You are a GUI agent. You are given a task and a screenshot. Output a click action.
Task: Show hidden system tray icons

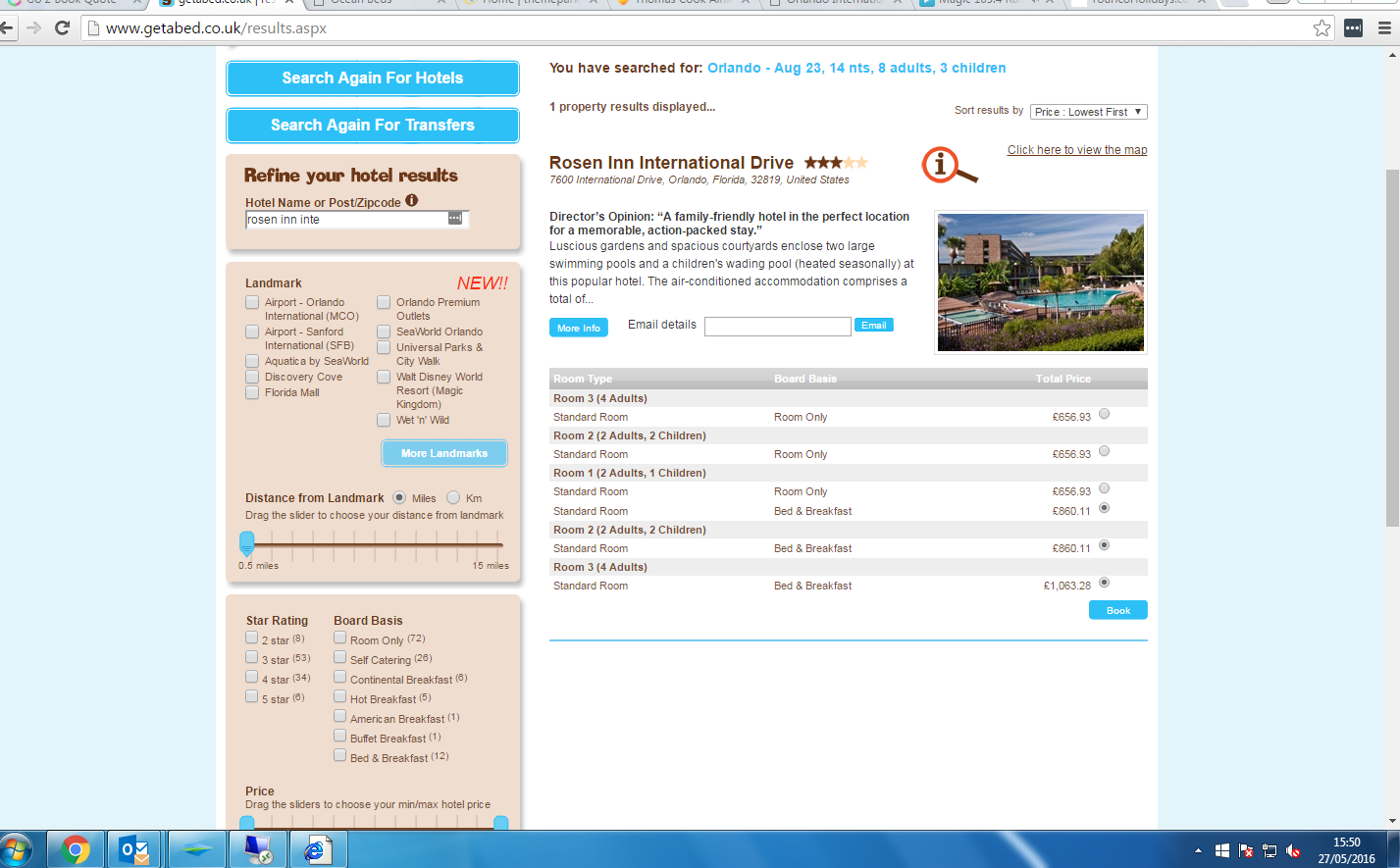click(x=1198, y=850)
